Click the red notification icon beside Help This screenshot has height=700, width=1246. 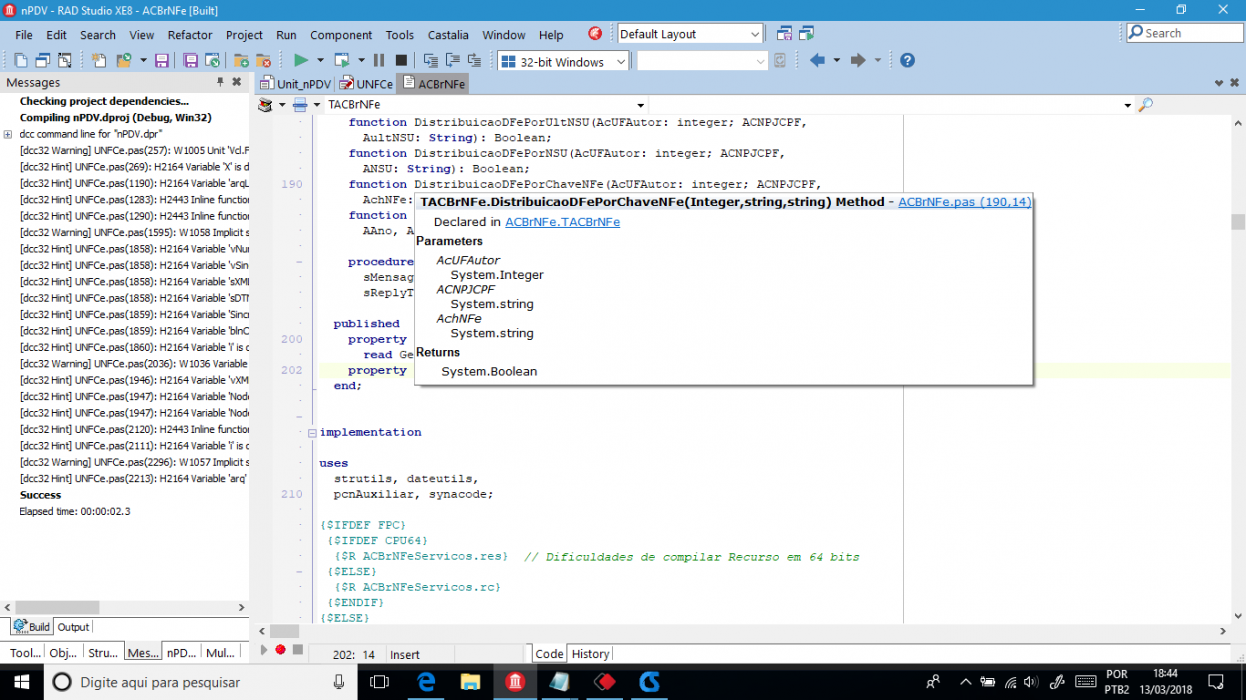[x=595, y=34]
